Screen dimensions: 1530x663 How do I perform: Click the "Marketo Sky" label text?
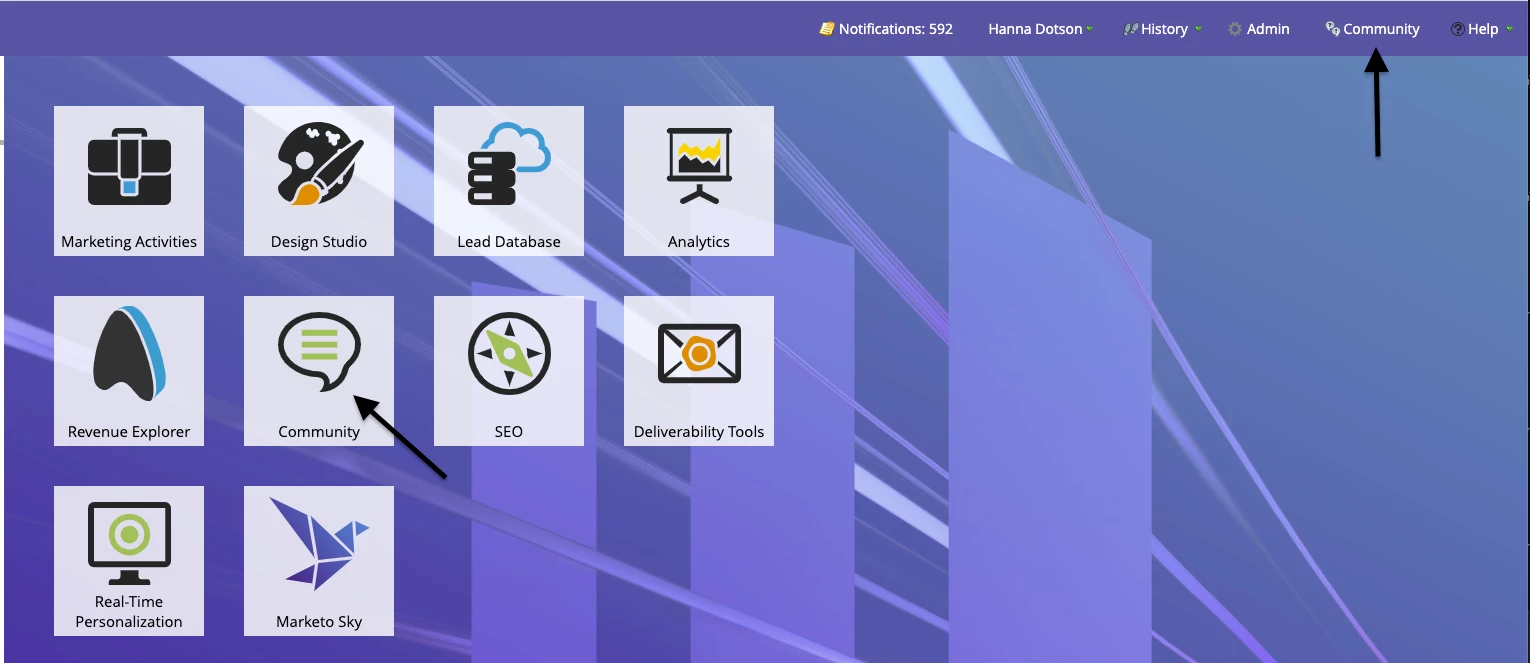point(319,621)
